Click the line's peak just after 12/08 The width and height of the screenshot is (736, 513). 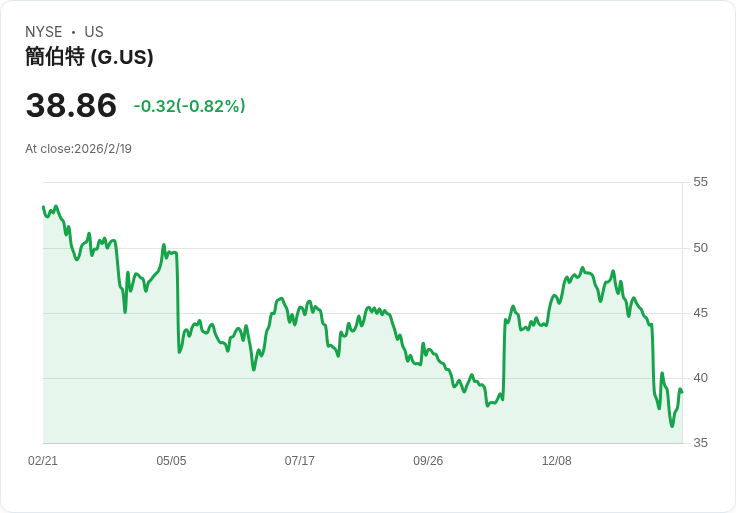[x=582, y=268]
